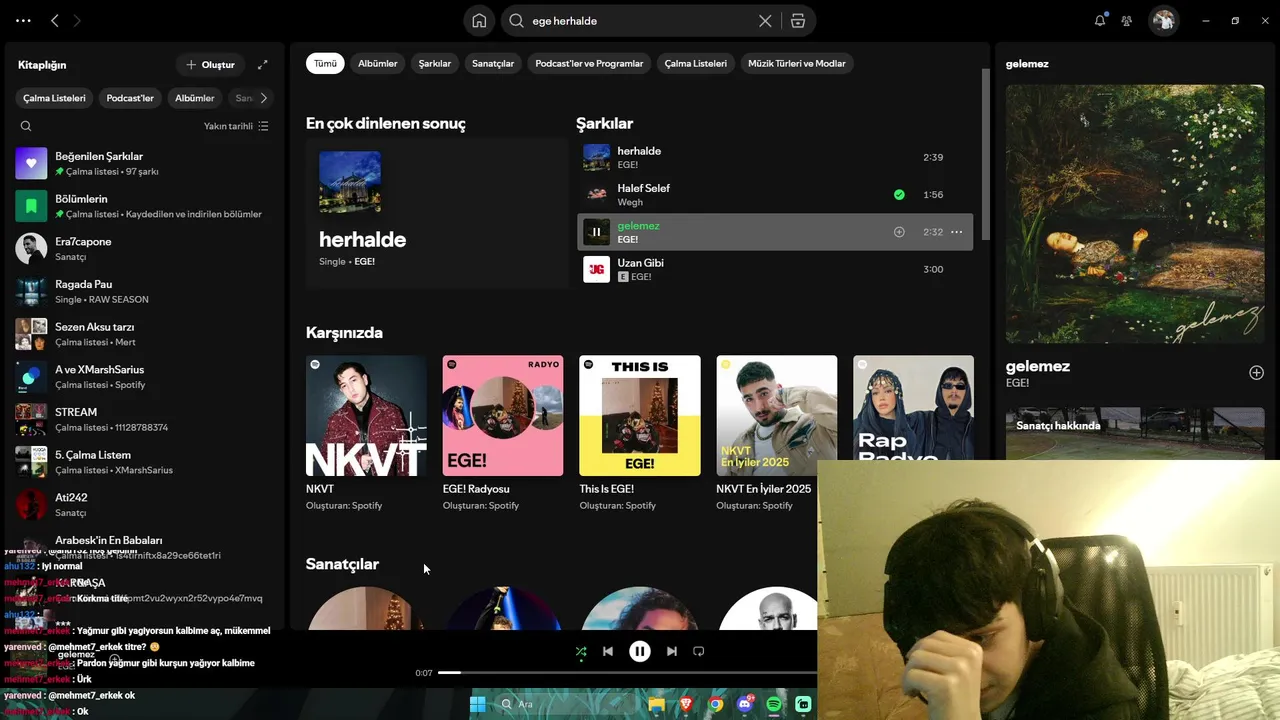Filter library by Çalma Listeleri
The image size is (1280, 720).
[55, 98]
